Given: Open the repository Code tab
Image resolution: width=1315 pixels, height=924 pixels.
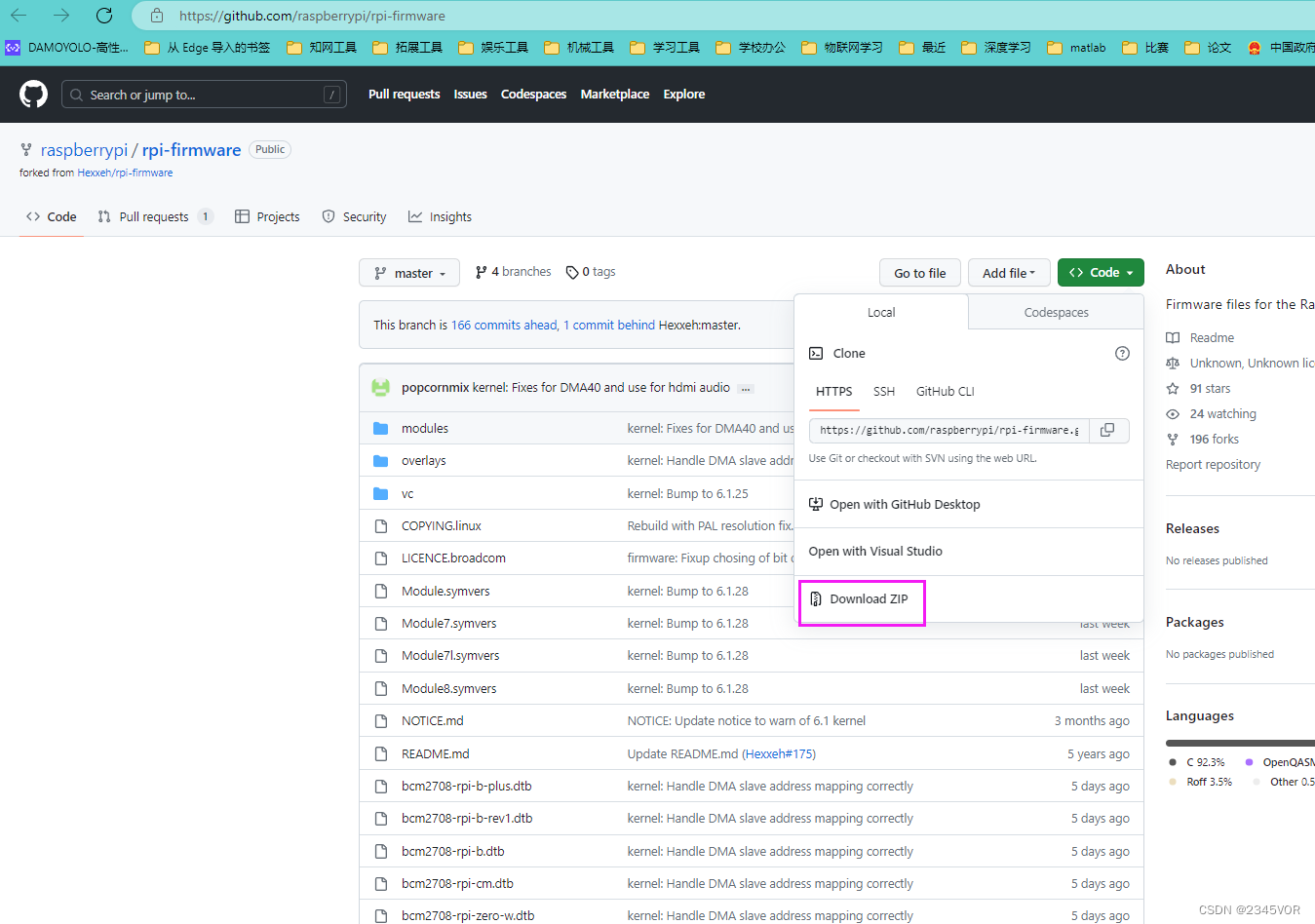Looking at the screenshot, I should [x=52, y=216].
